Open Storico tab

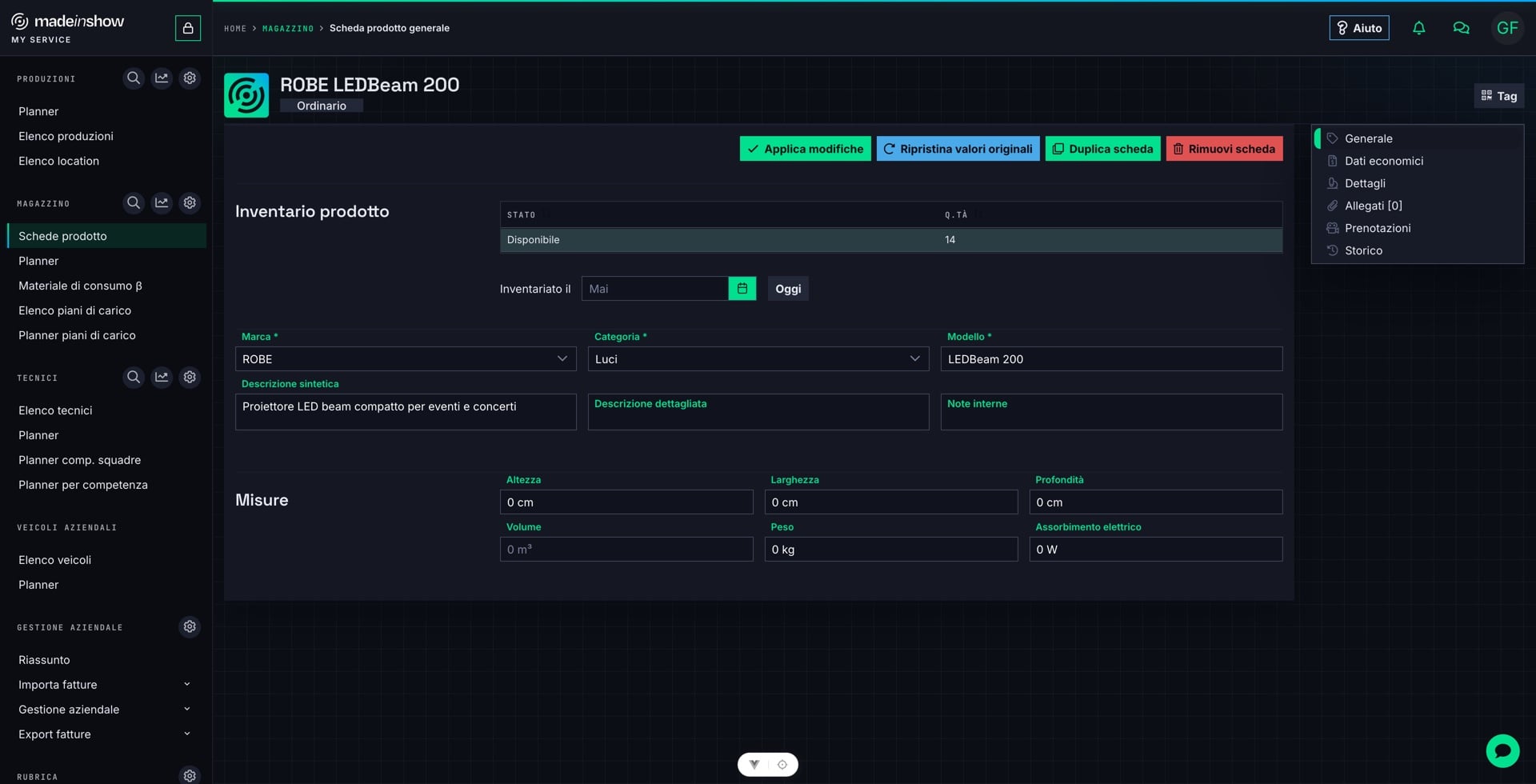click(x=1418, y=250)
